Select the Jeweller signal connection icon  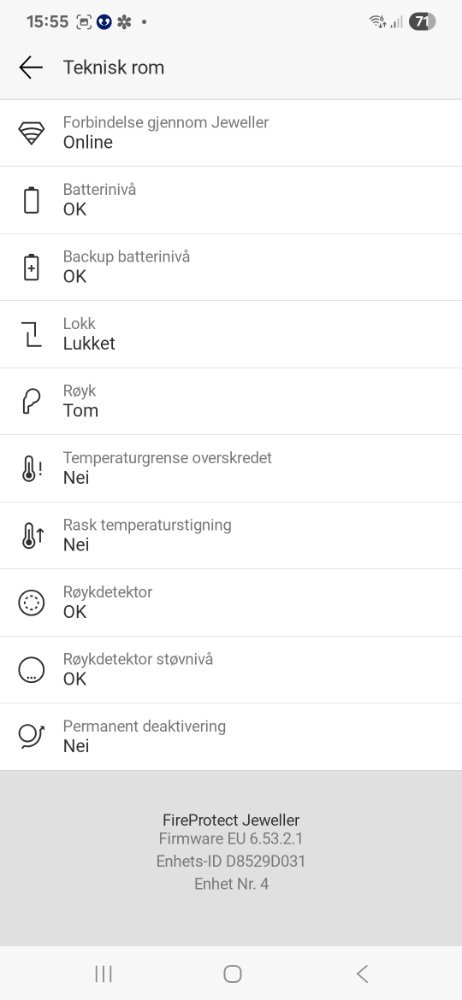(x=31, y=133)
